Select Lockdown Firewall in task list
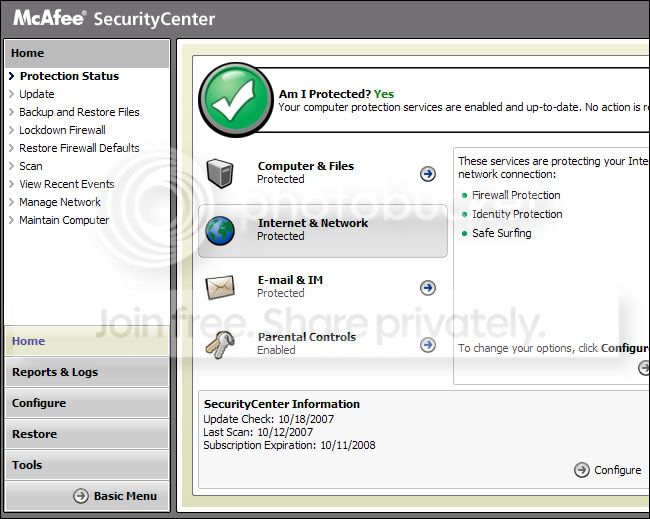The image size is (650, 519). coord(62,130)
